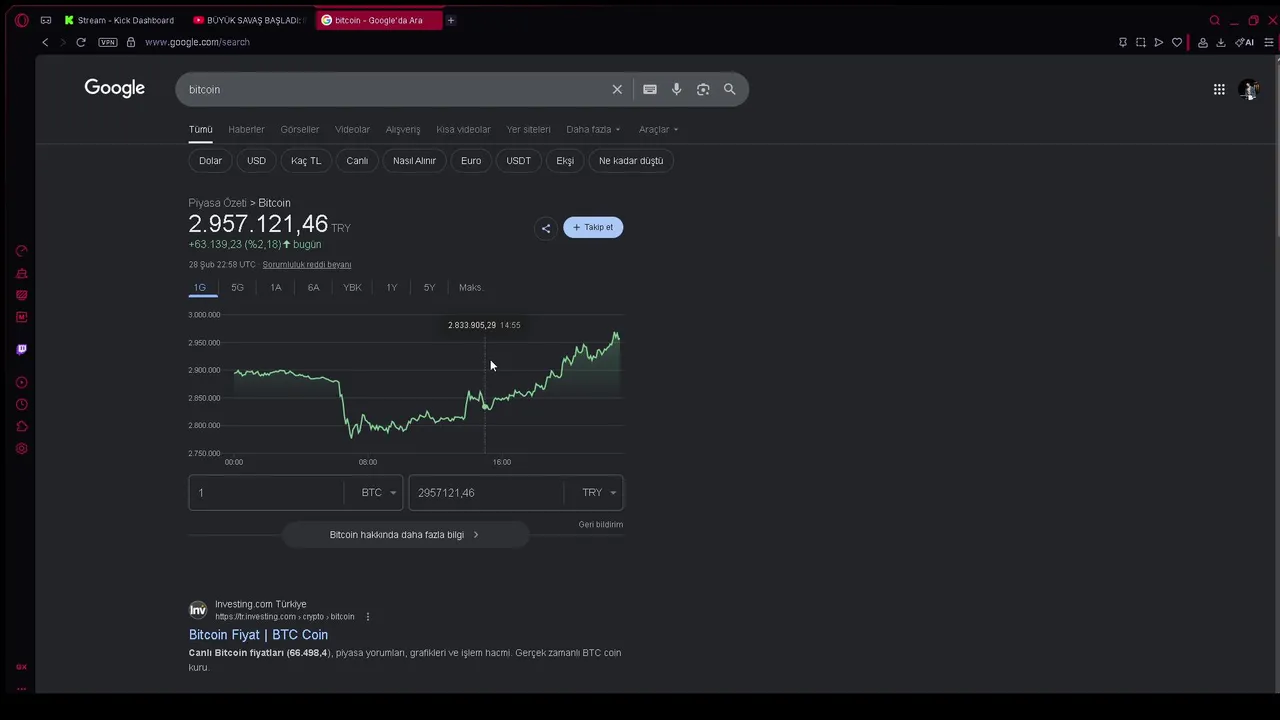The image size is (1280, 720).
Task: Switch to Stream - Kick Dashboard tab
Action: (x=119, y=20)
